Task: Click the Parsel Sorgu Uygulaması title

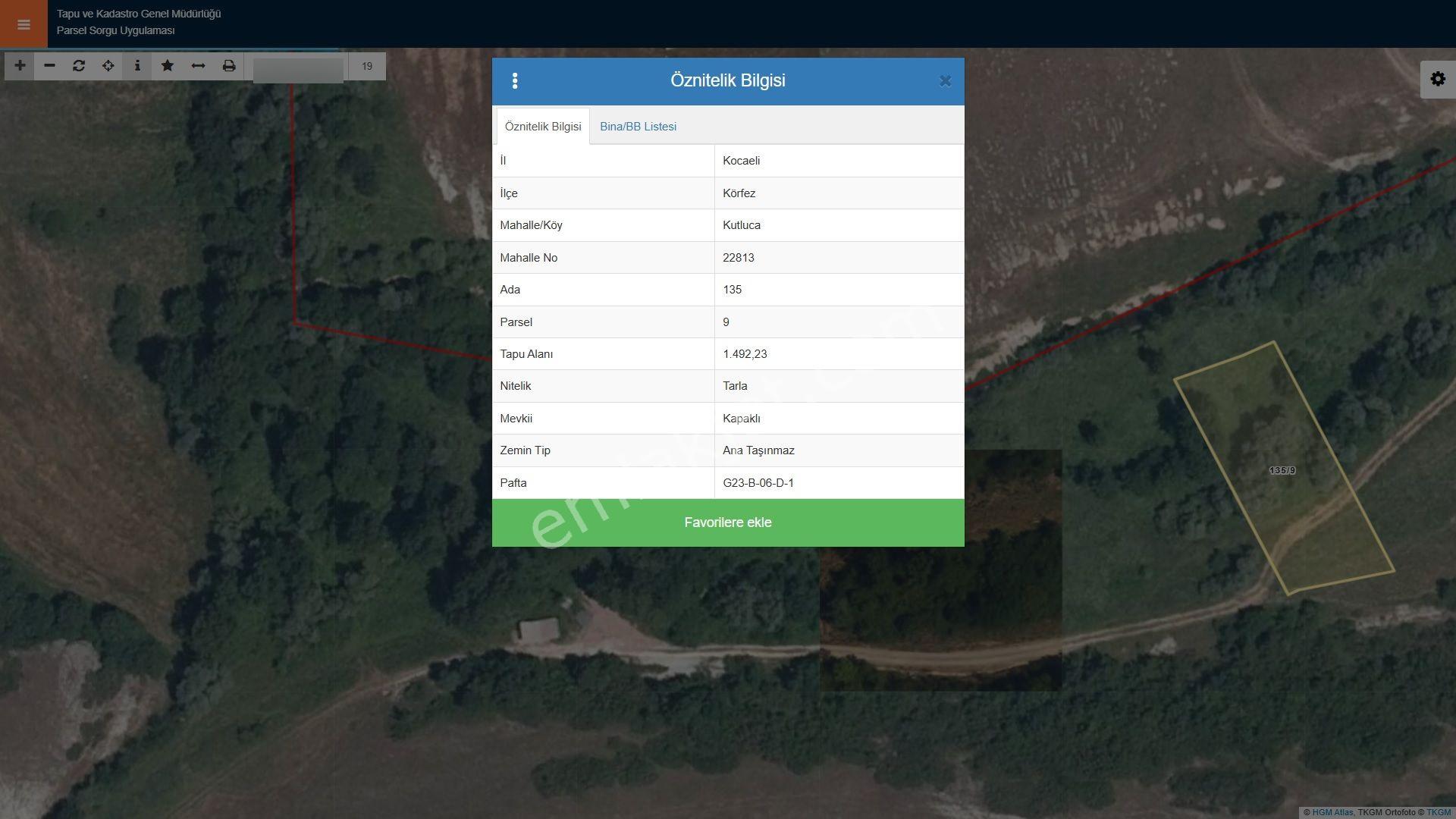Action: tap(115, 31)
